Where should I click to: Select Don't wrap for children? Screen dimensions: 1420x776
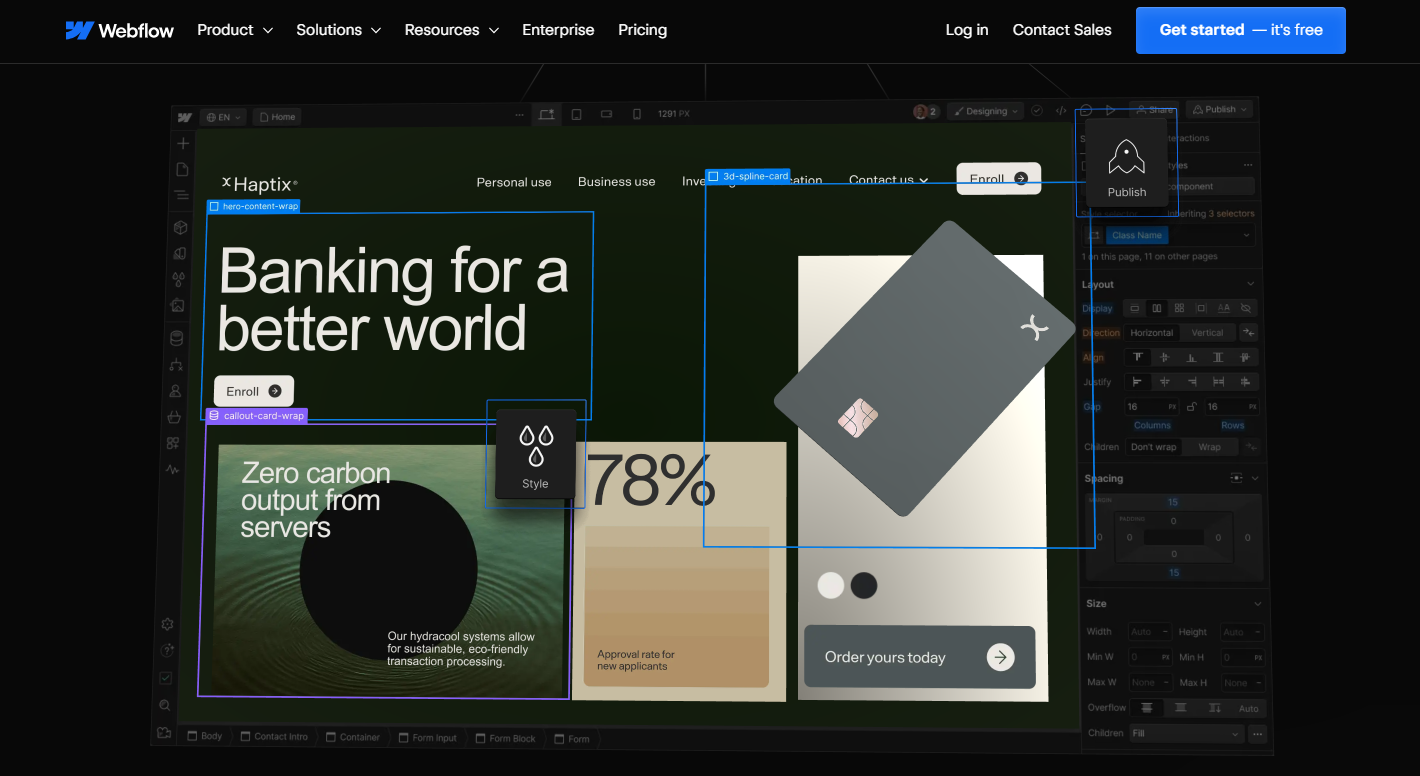click(x=1154, y=447)
